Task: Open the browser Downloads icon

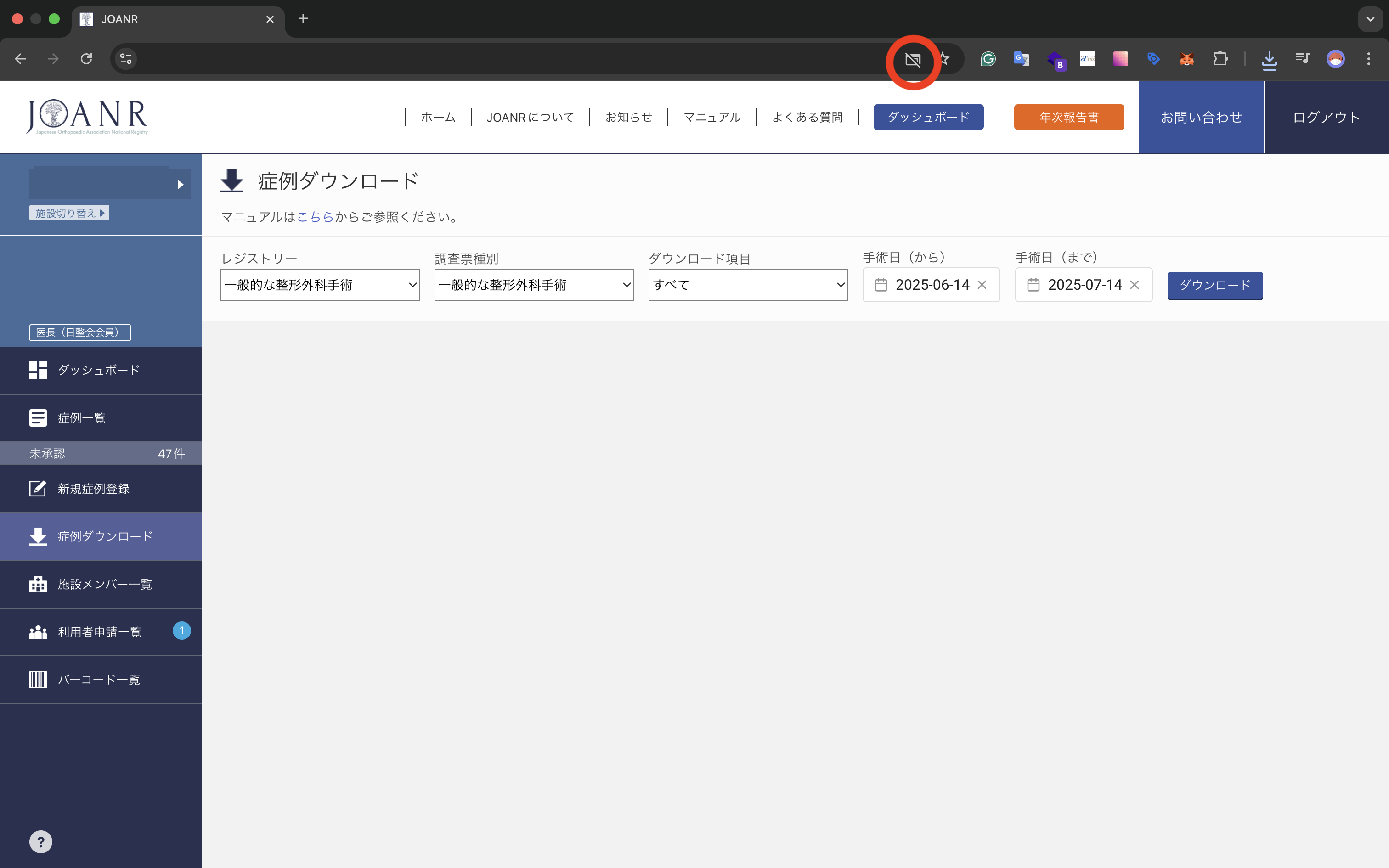Action: pos(1269,59)
